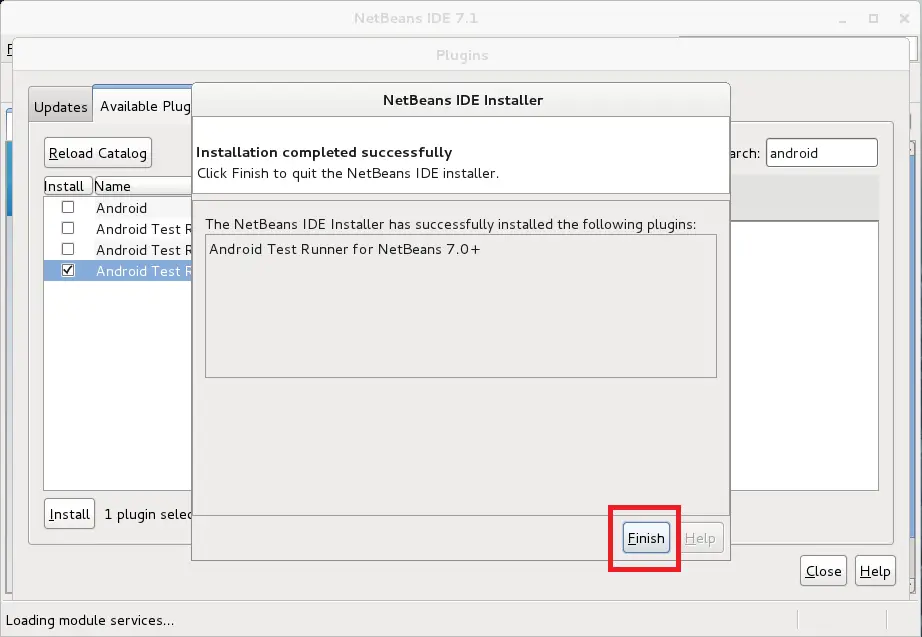Click the 'Loading module services...' status text

click(90, 620)
